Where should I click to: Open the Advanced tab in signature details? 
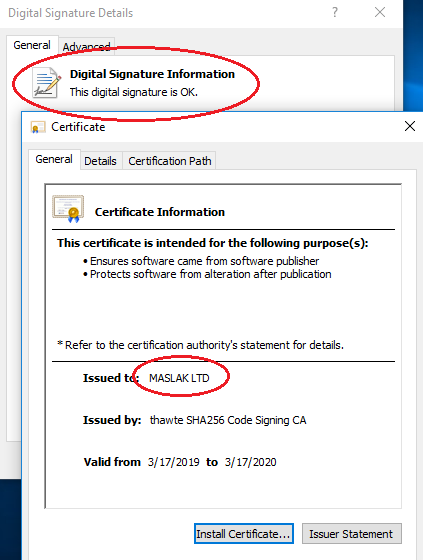[x=87, y=46]
